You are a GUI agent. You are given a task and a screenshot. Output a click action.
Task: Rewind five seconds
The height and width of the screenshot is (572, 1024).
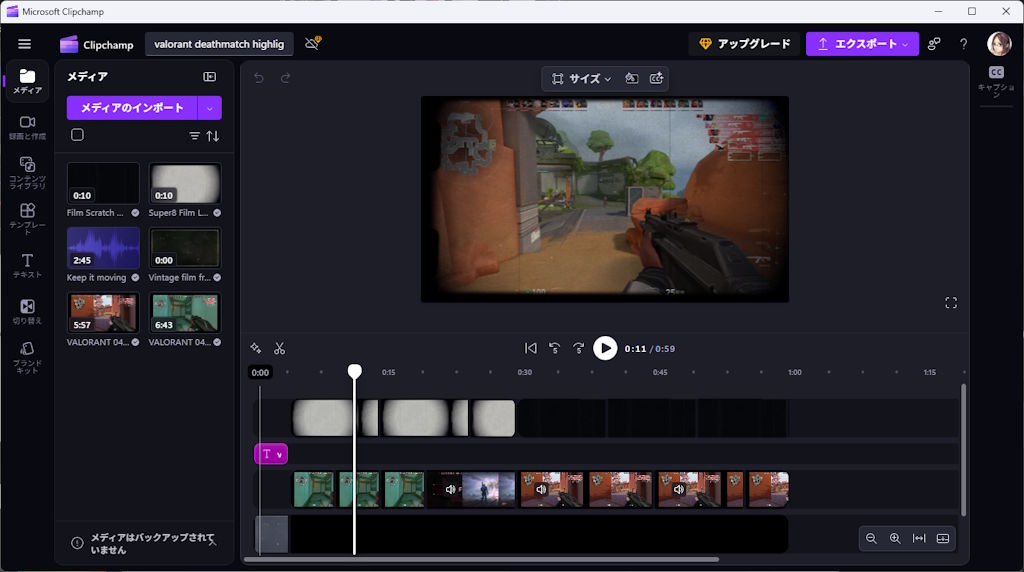pyautogui.click(x=554, y=348)
